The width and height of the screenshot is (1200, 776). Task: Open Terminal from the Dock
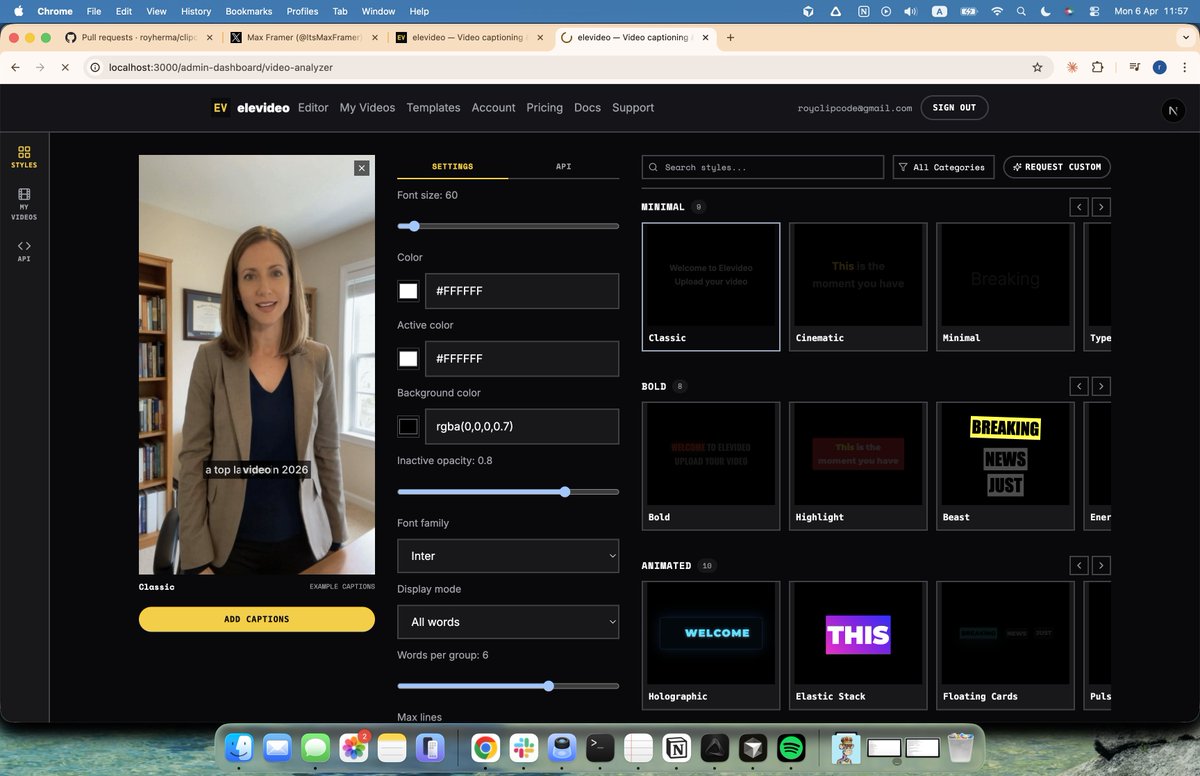pos(600,747)
